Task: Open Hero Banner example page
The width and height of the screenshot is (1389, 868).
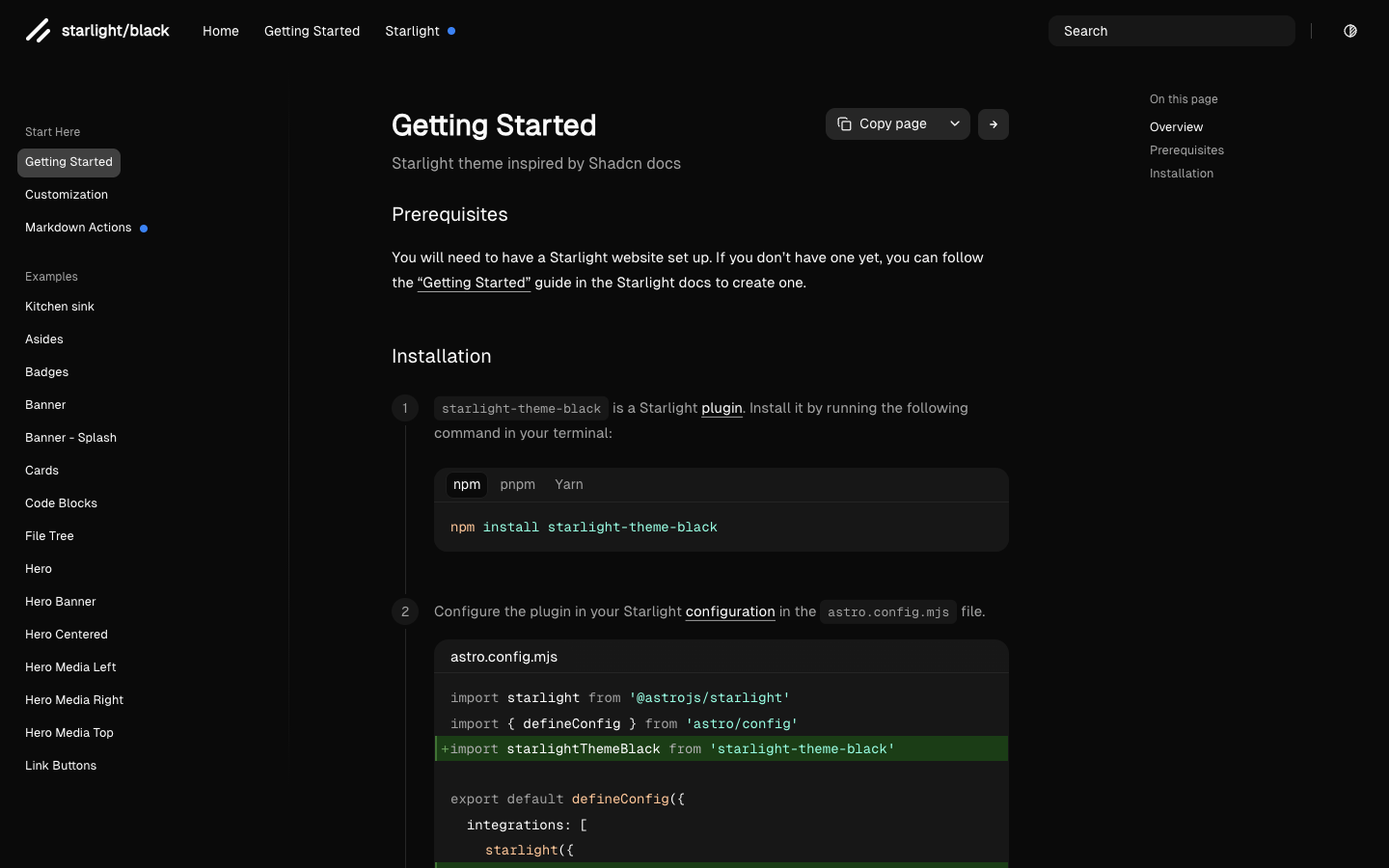Action: 60,602
